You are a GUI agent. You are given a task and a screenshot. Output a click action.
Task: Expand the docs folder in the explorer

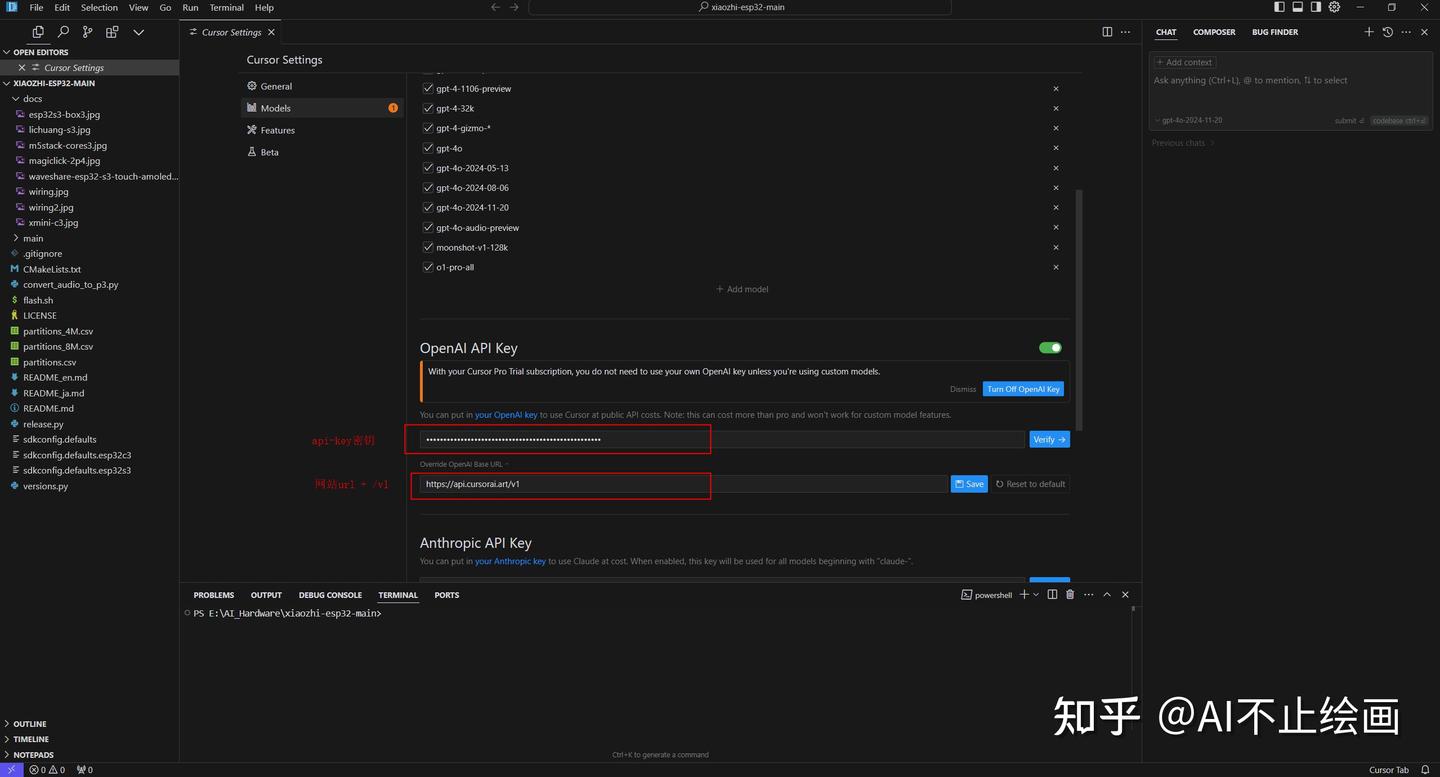[x=31, y=98]
